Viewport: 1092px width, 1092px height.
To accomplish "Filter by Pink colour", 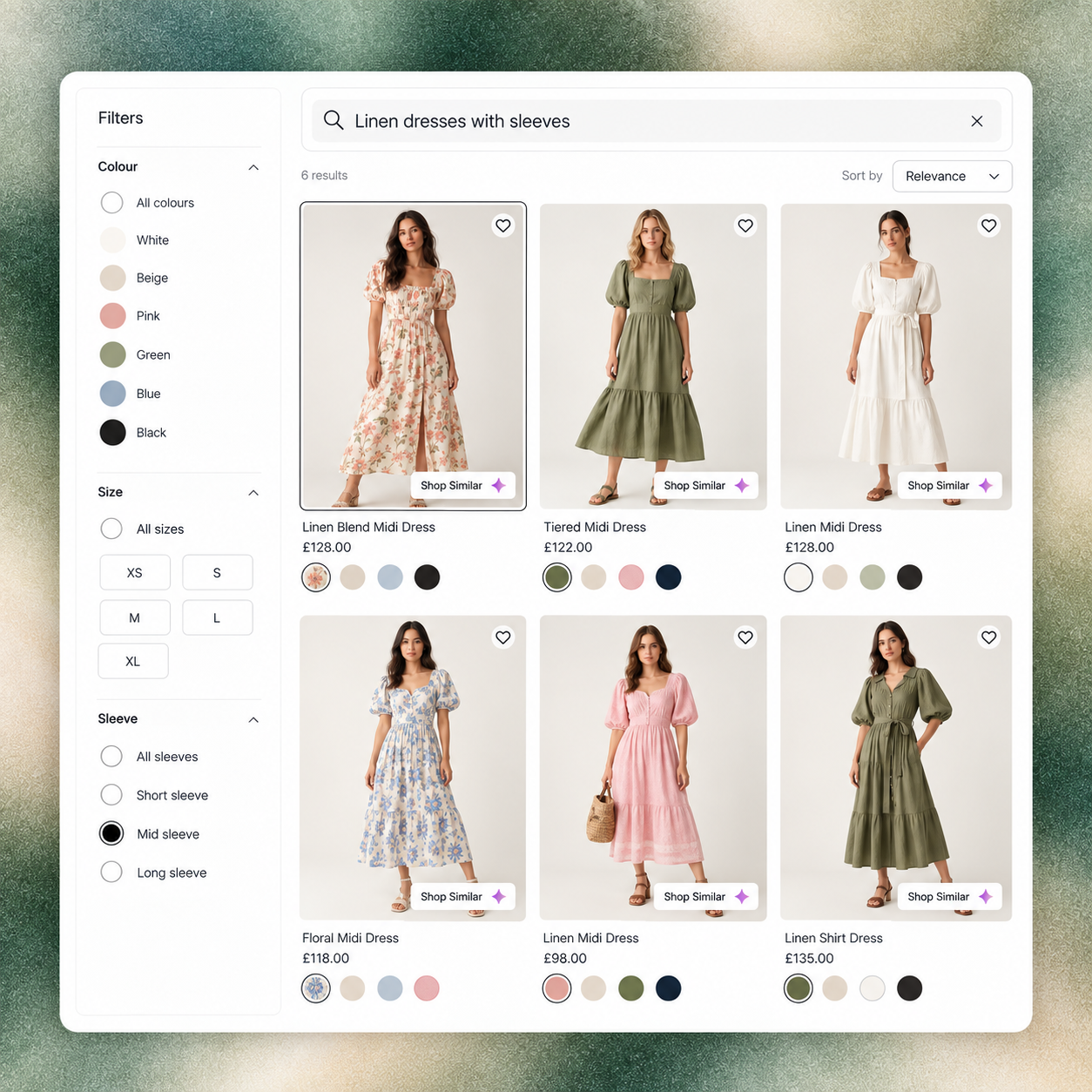I will pyautogui.click(x=112, y=315).
